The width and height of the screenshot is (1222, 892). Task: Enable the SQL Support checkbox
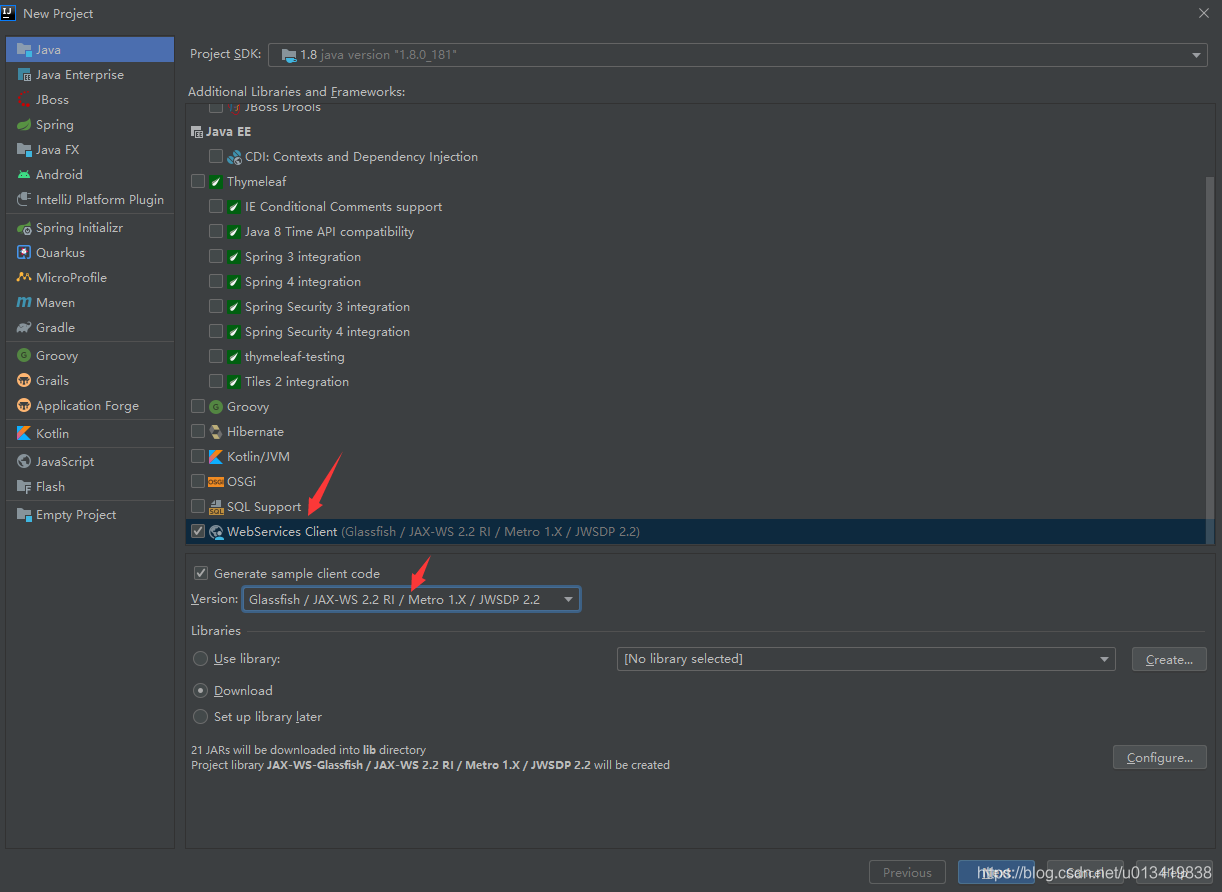(x=198, y=506)
